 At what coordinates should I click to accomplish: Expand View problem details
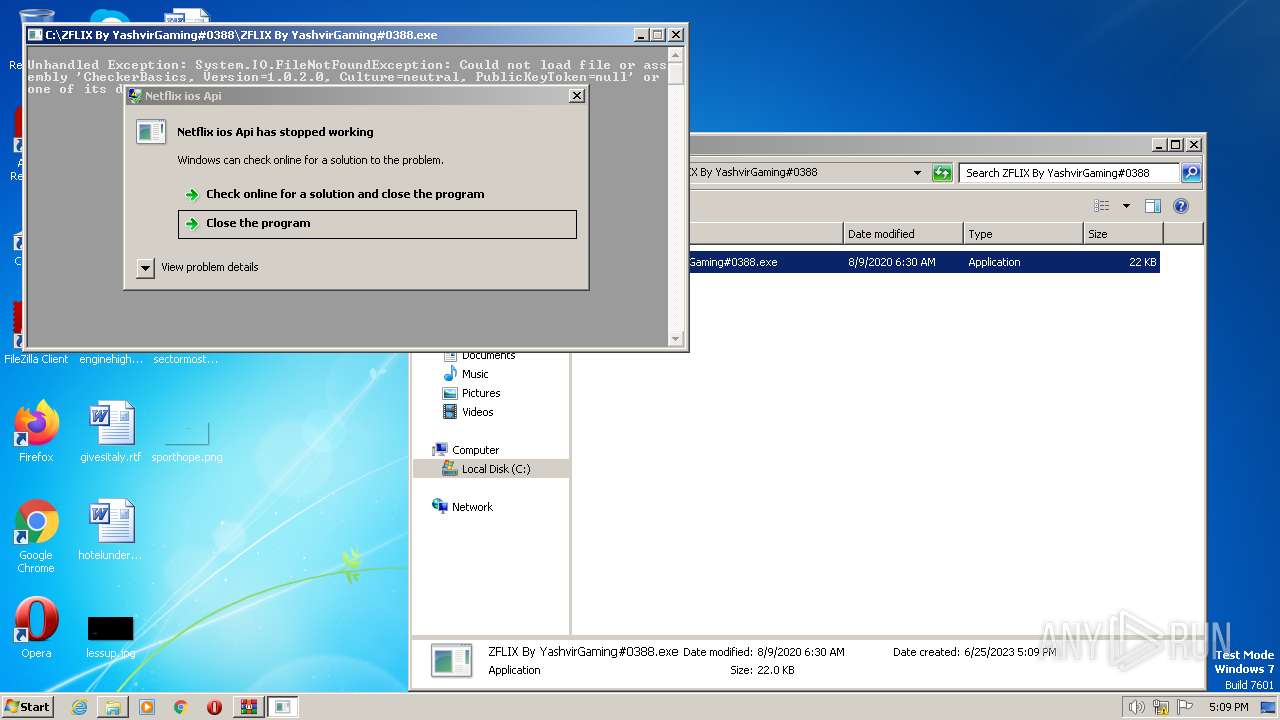[146, 268]
